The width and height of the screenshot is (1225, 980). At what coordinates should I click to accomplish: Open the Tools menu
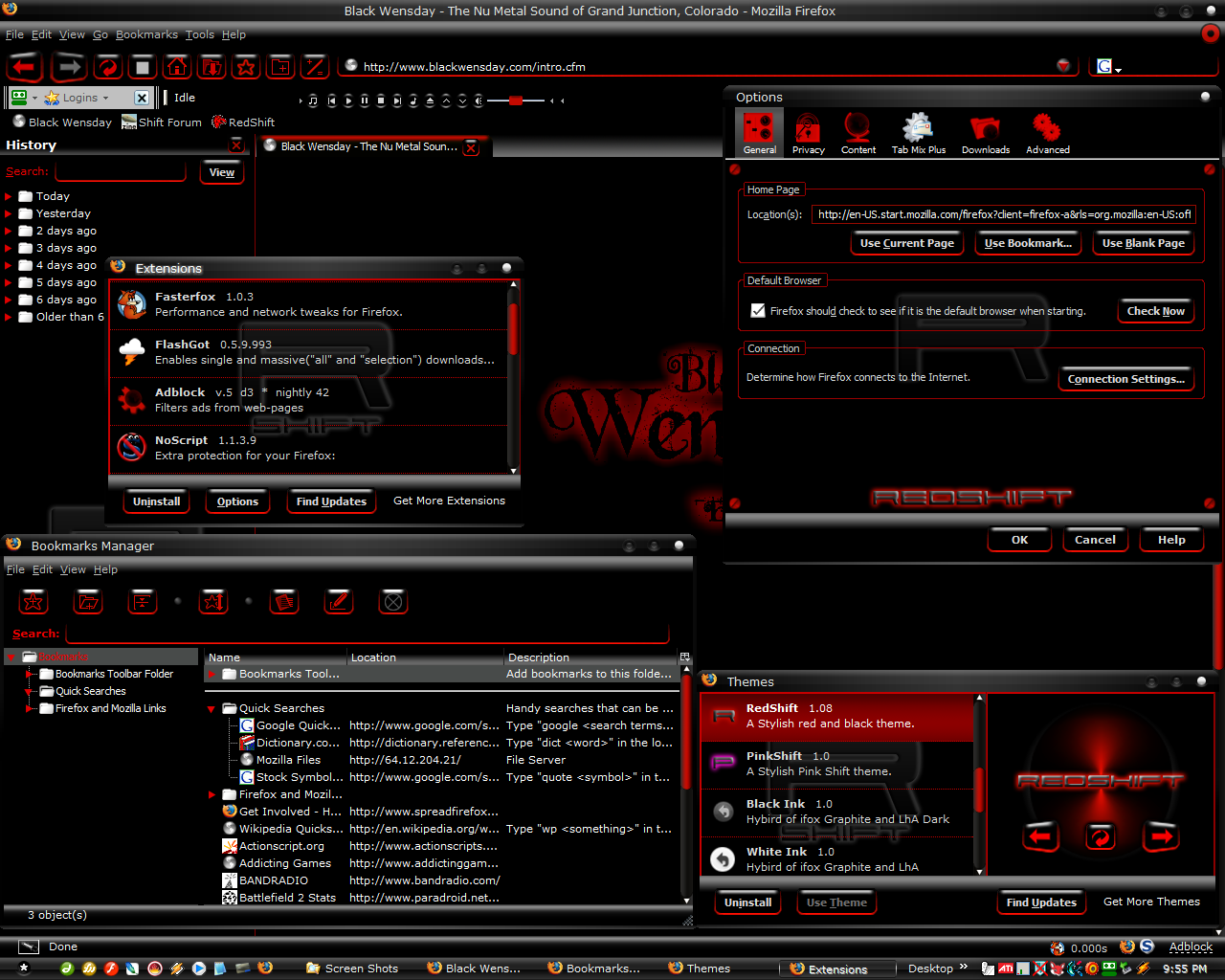[x=199, y=34]
